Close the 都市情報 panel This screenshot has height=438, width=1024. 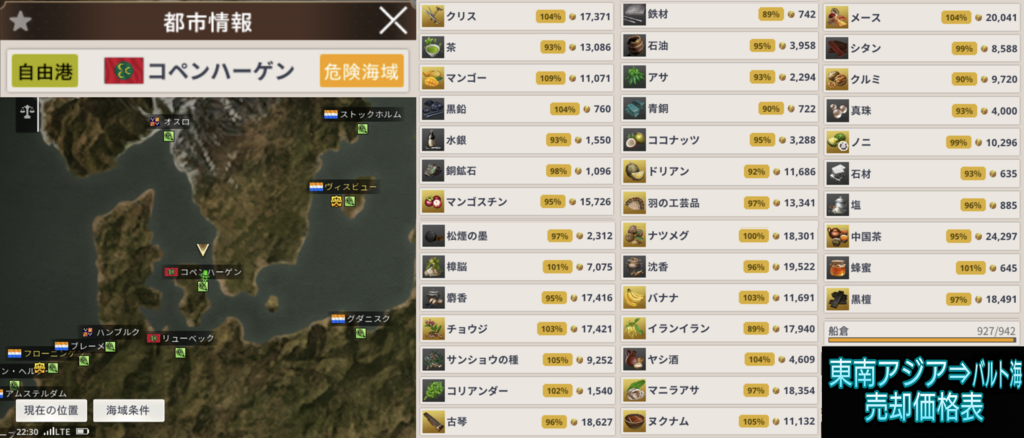pyautogui.click(x=393, y=22)
